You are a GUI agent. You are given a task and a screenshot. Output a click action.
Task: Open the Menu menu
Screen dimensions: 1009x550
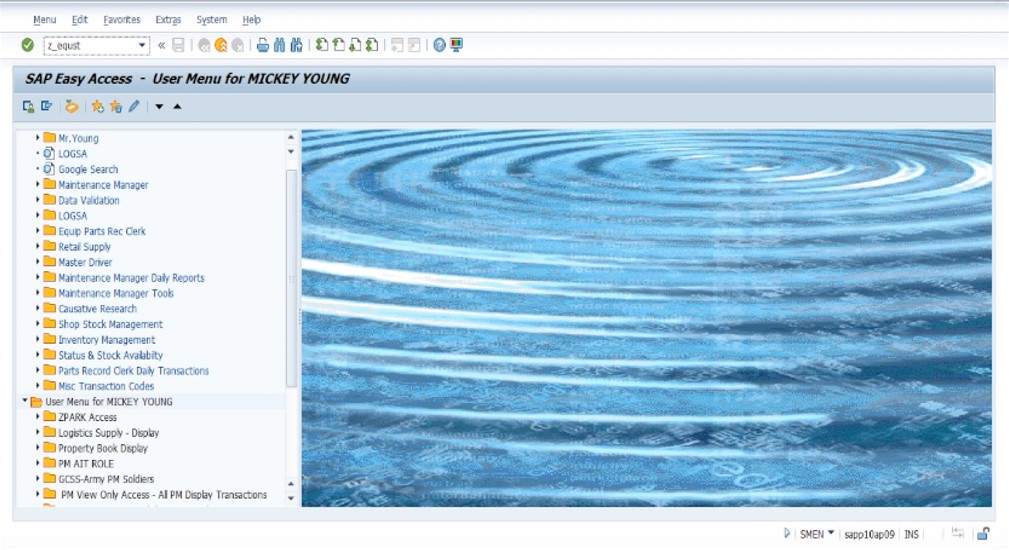coord(44,20)
